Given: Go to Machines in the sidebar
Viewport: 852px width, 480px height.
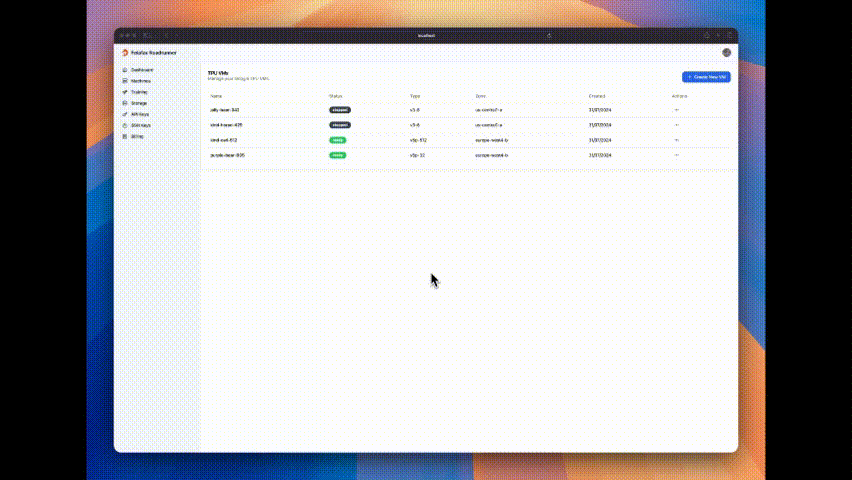Looking at the screenshot, I should [x=140, y=81].
